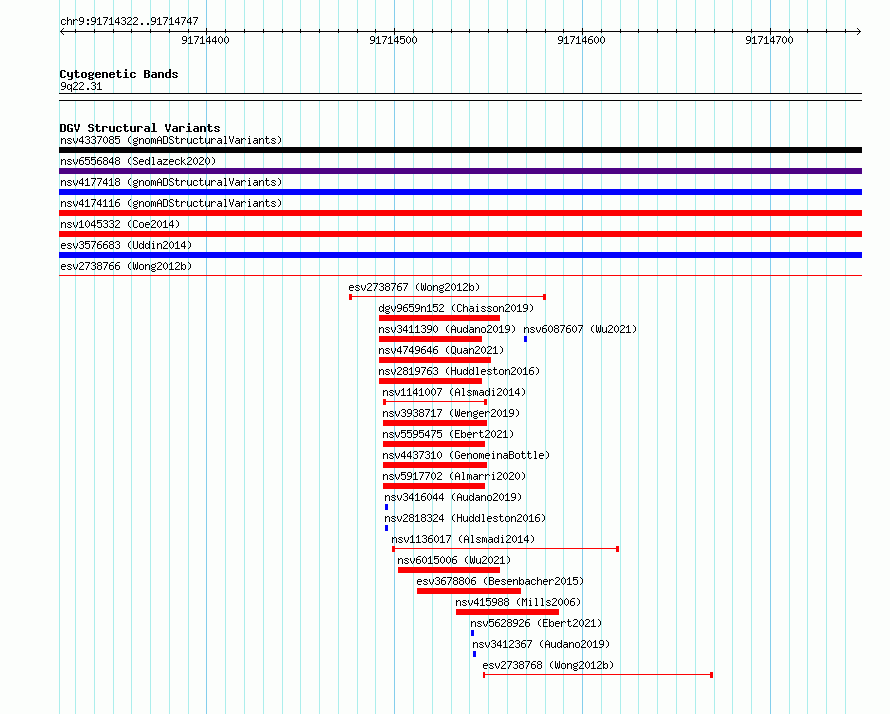Screen dimensions: 890x714
Task: Select the red dgv9659n152 variant bar
Action: coord(439,318)
